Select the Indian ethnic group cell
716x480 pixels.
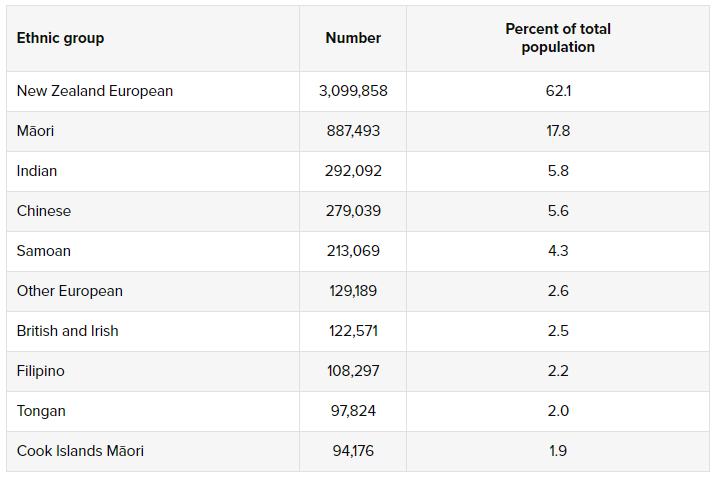(x=37, y=171)
